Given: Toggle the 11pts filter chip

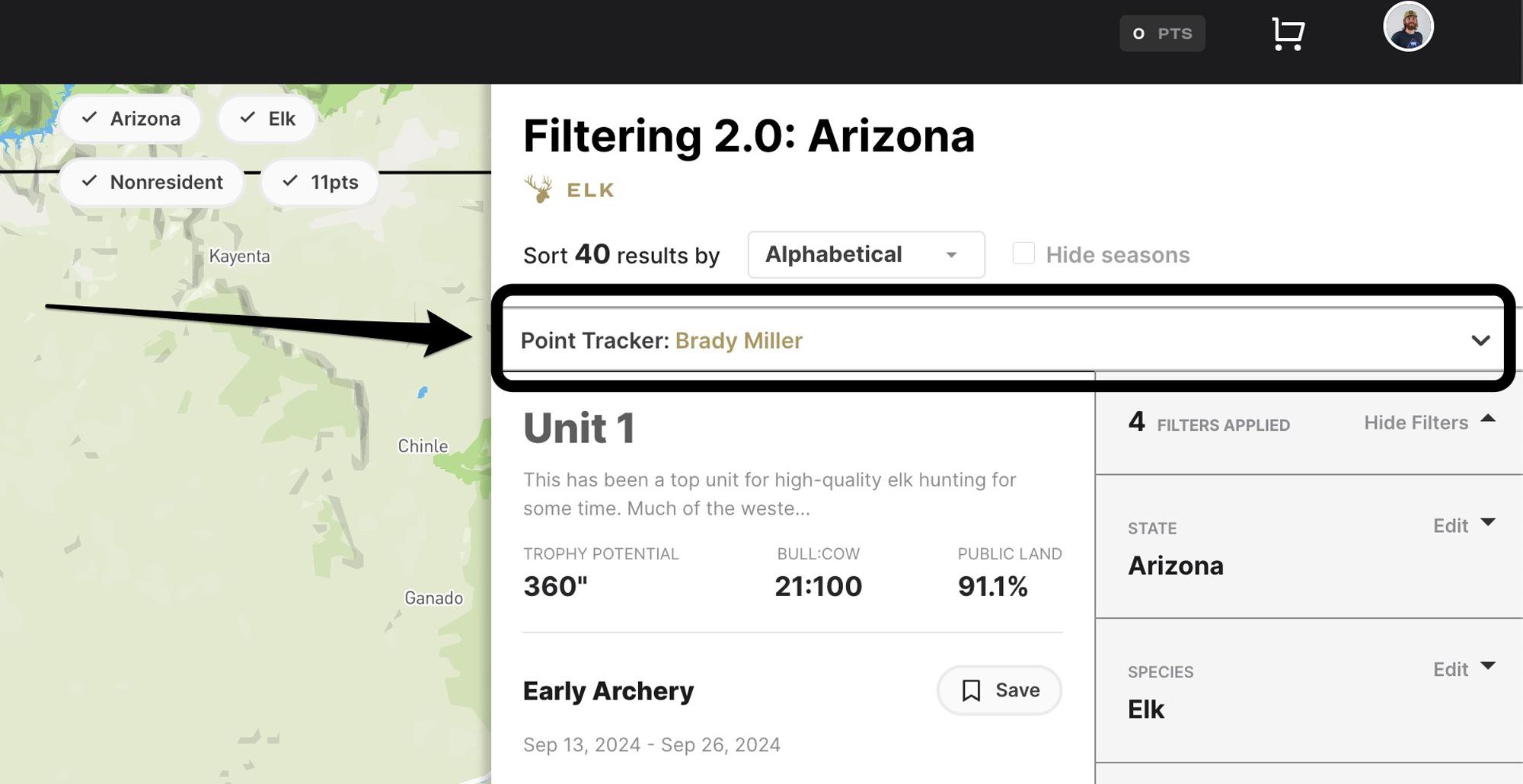Looking at the screenshot, I should point(319,182).
